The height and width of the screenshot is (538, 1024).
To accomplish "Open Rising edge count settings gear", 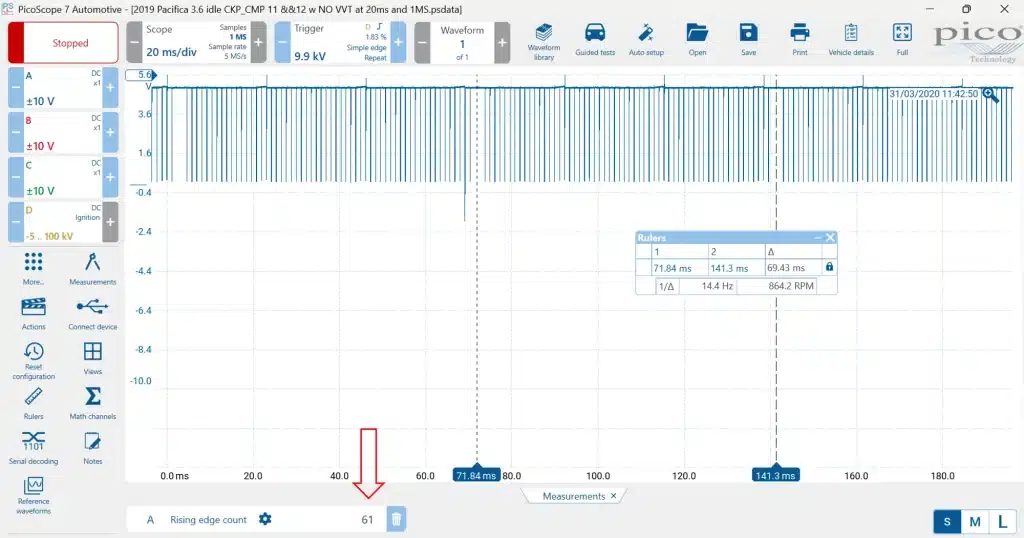I will (264, 519).
